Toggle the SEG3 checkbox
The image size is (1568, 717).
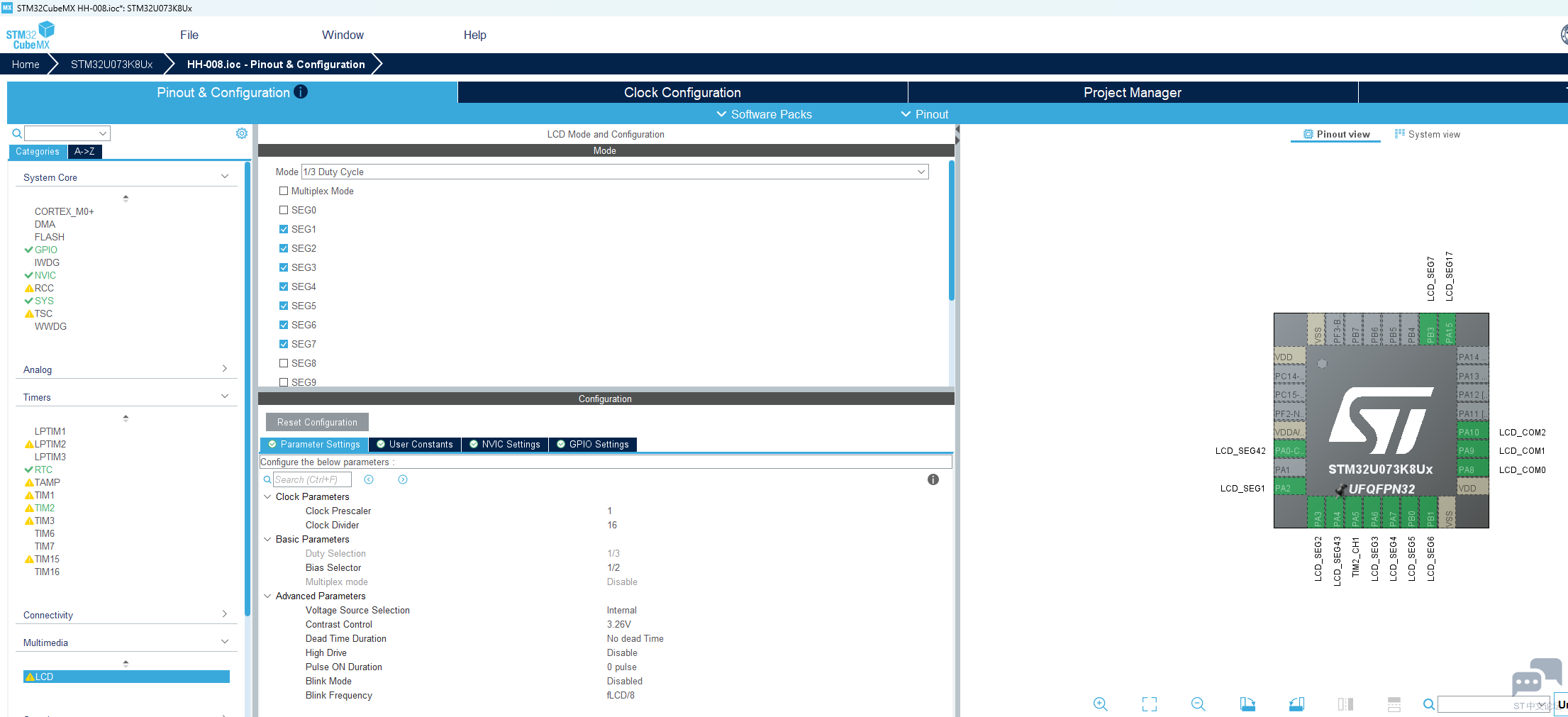284,267
